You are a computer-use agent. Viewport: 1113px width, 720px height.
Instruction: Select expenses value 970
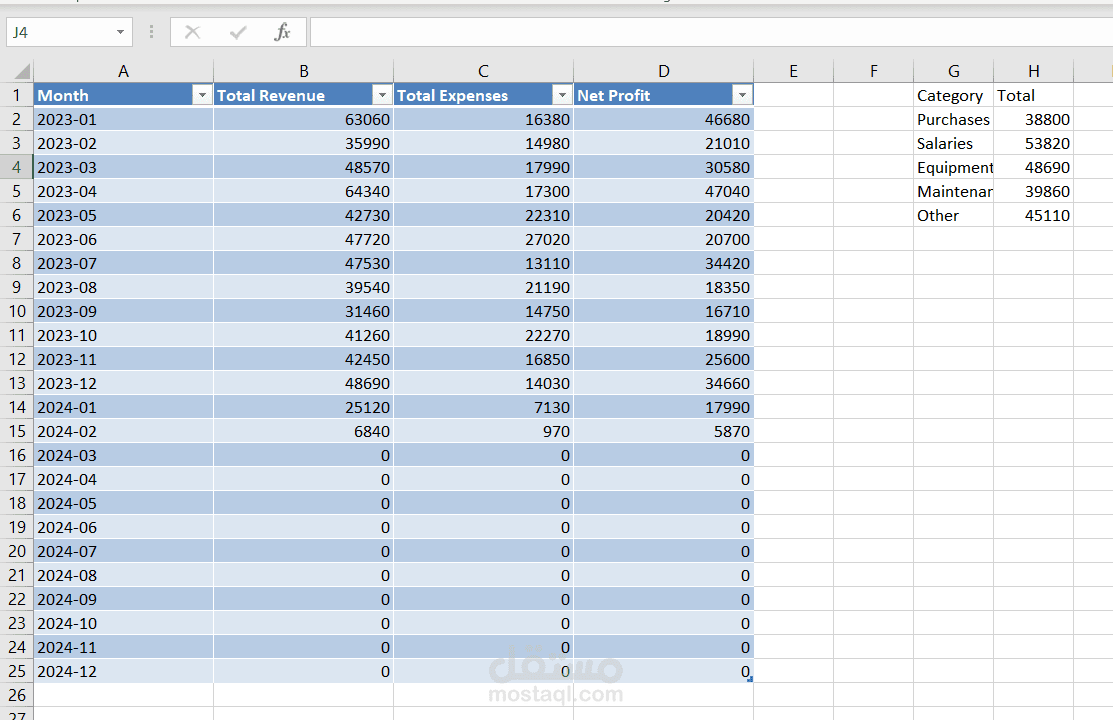pos(483,431)
